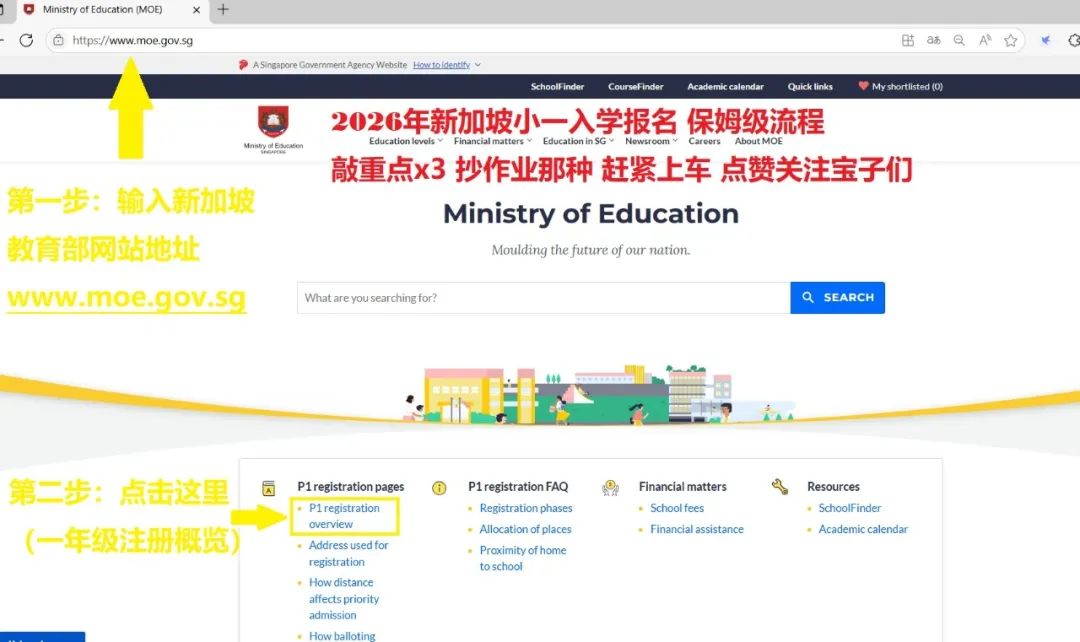This screenshot has width=1080, height=642.
Task: Open Quick links in the top bar
Action: 810,87
